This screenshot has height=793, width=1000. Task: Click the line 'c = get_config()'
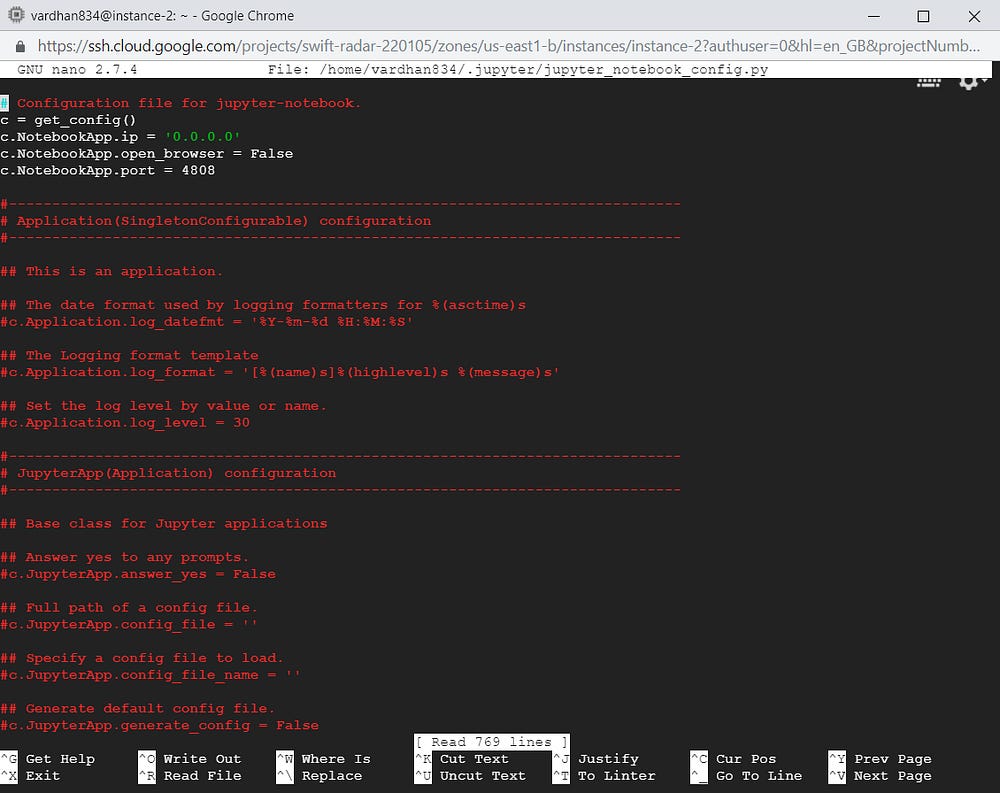tap(68, 120)
